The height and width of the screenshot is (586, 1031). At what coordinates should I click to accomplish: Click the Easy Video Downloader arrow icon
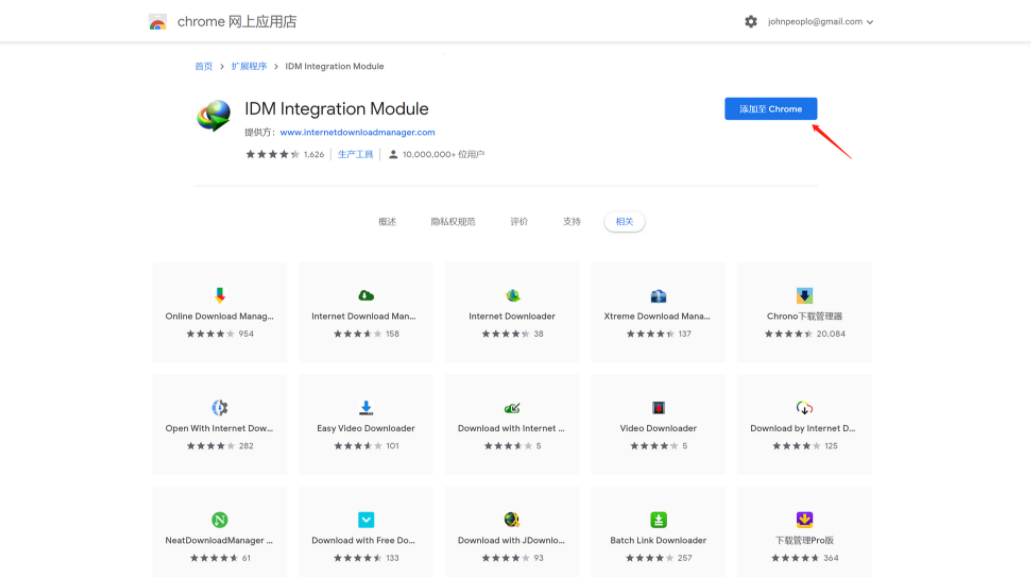[x=366, y=408]
